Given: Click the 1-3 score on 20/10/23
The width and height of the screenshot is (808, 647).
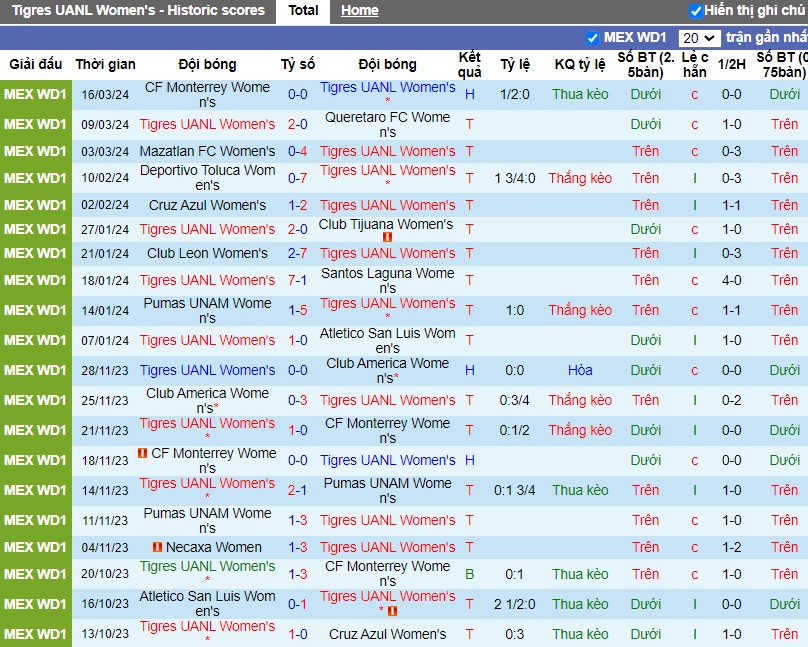Looking at the screenshot, I should (x=297, y=574).
